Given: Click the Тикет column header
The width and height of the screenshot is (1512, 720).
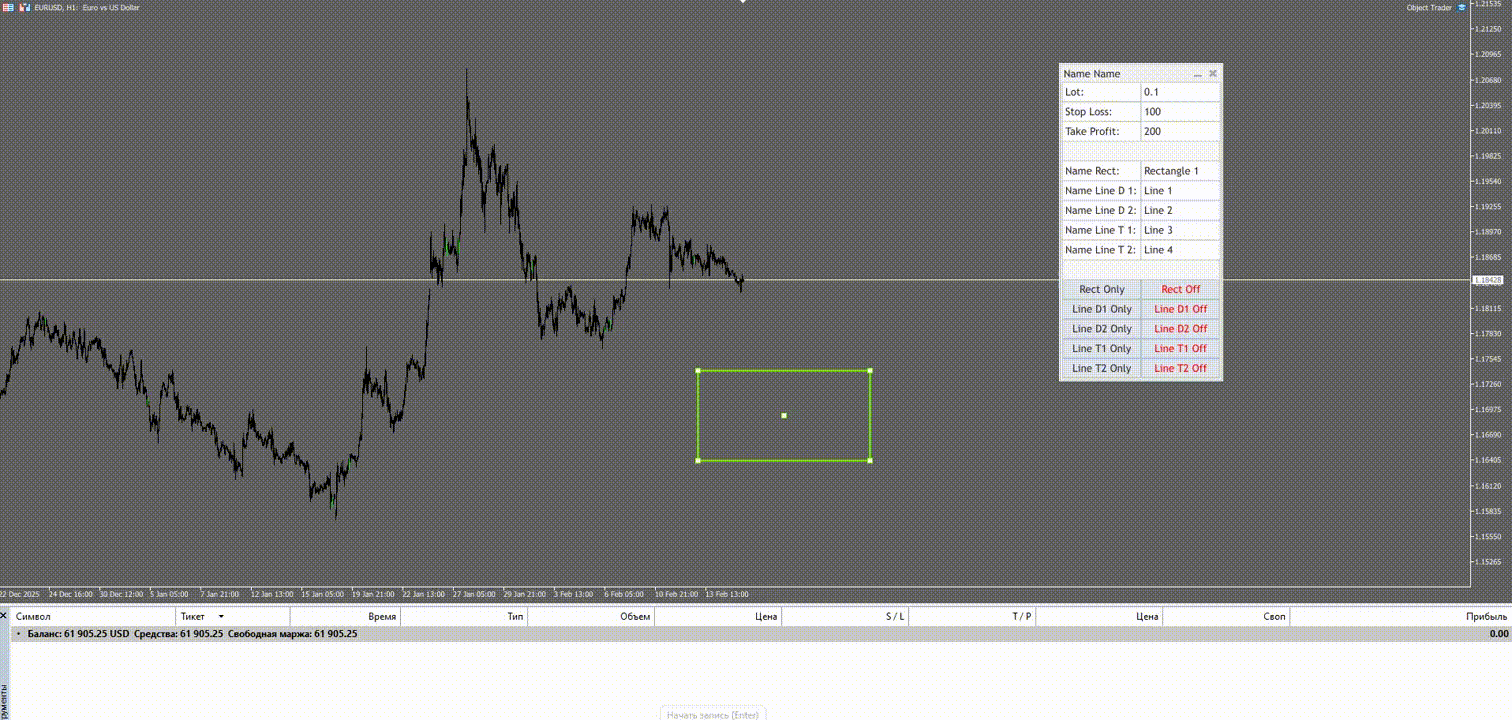Looking at the screenshot, I should click(x=232, y=617).
